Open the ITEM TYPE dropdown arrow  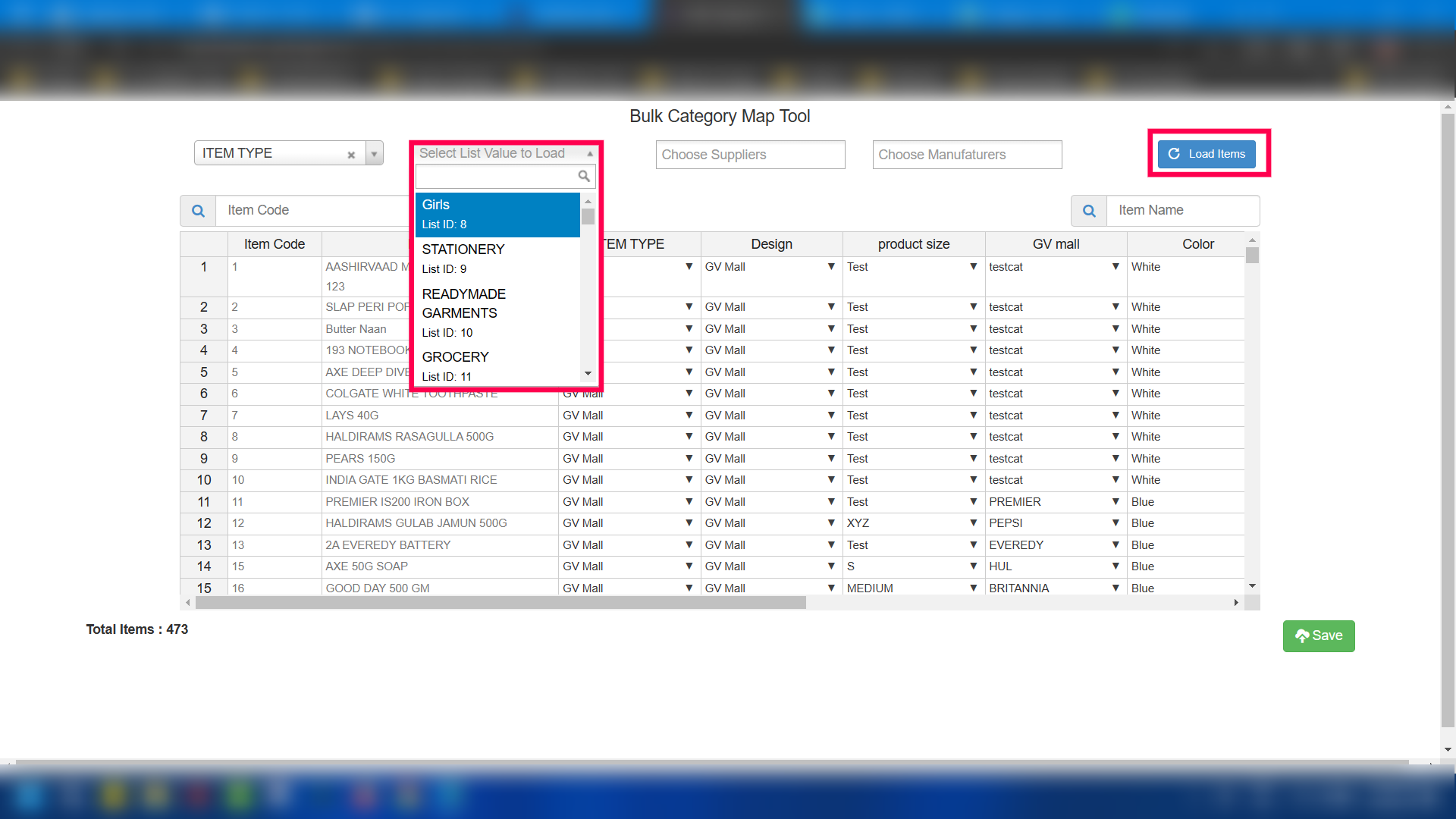[374, 154]
